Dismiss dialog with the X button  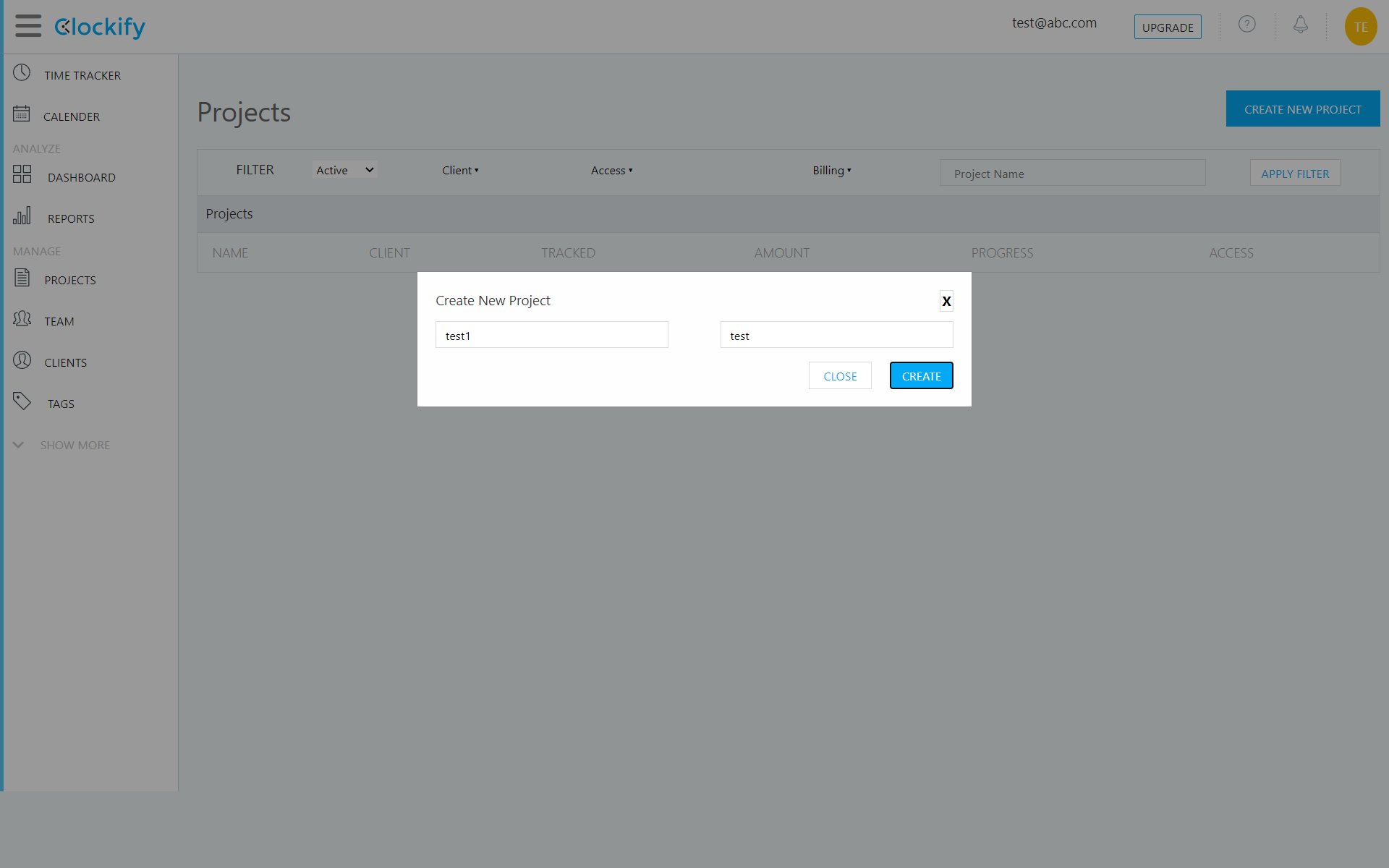click(x=946, y=301)
